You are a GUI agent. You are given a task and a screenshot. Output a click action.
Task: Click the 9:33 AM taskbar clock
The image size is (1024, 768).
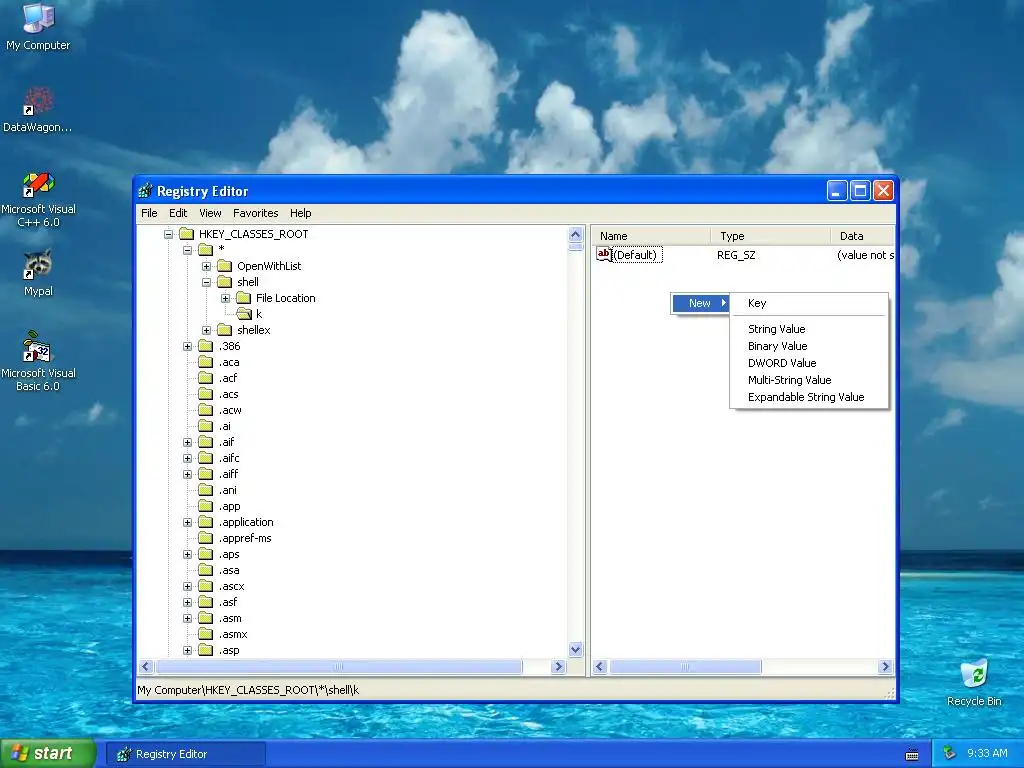coord(987,754)
